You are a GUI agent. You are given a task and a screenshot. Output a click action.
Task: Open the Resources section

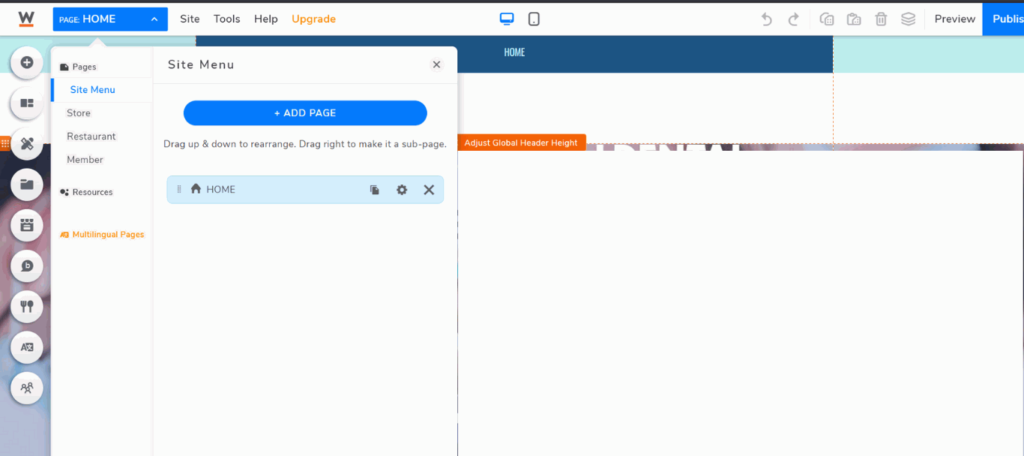click(x=86, y=192)
